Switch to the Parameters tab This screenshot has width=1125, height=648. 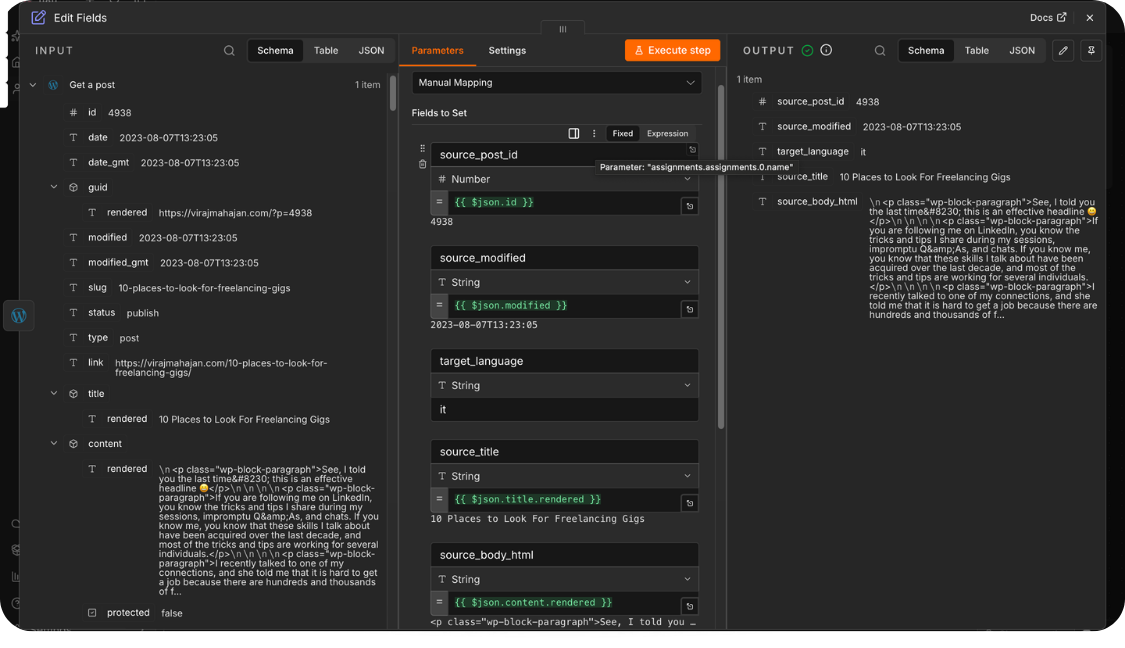[437, 51]
